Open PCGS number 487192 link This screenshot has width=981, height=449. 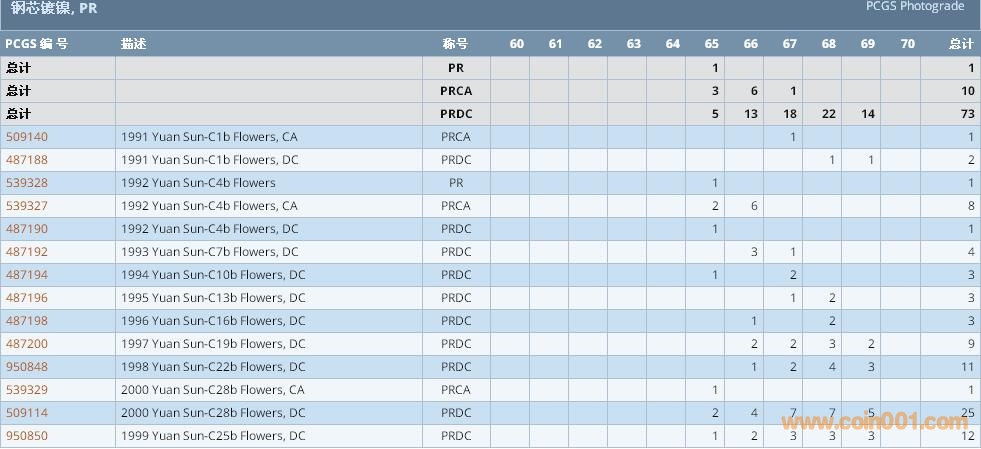(x=27, y=252)
